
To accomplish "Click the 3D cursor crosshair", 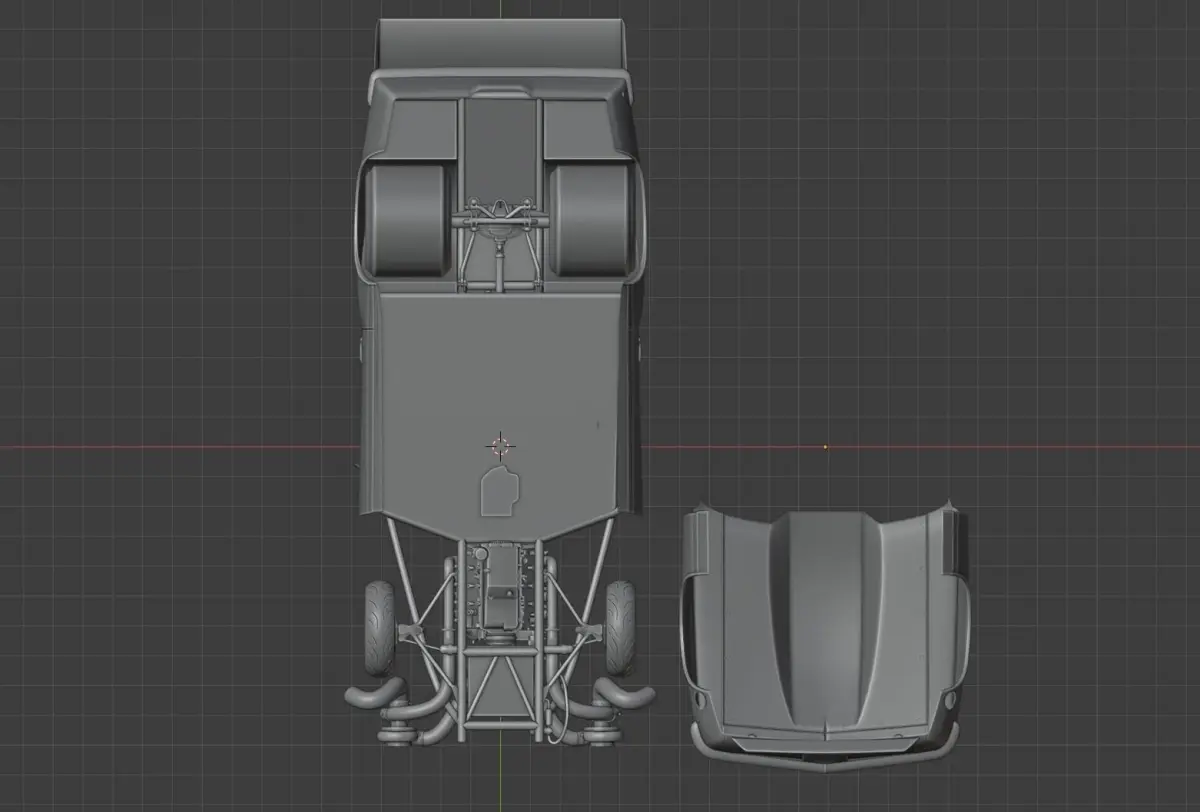I will tap(501, 446).
